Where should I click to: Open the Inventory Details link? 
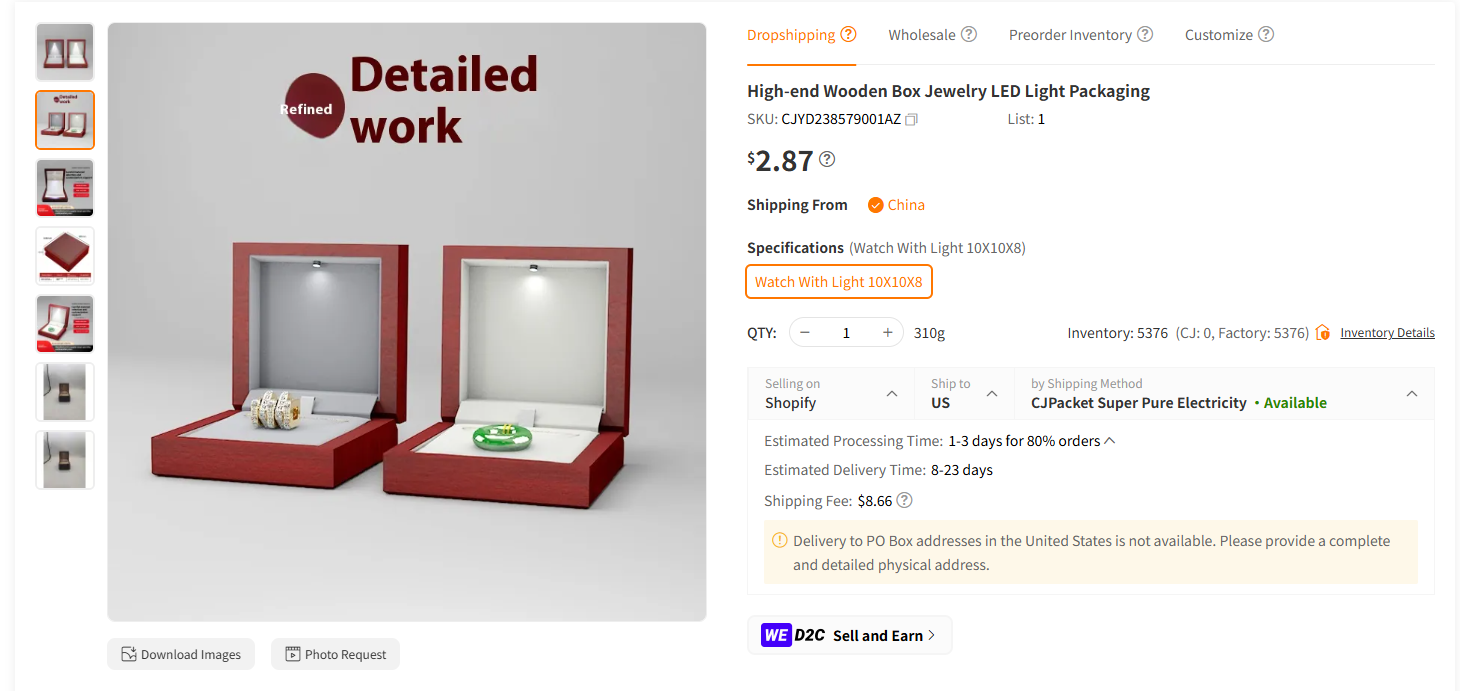click(x=1387, y=332)
